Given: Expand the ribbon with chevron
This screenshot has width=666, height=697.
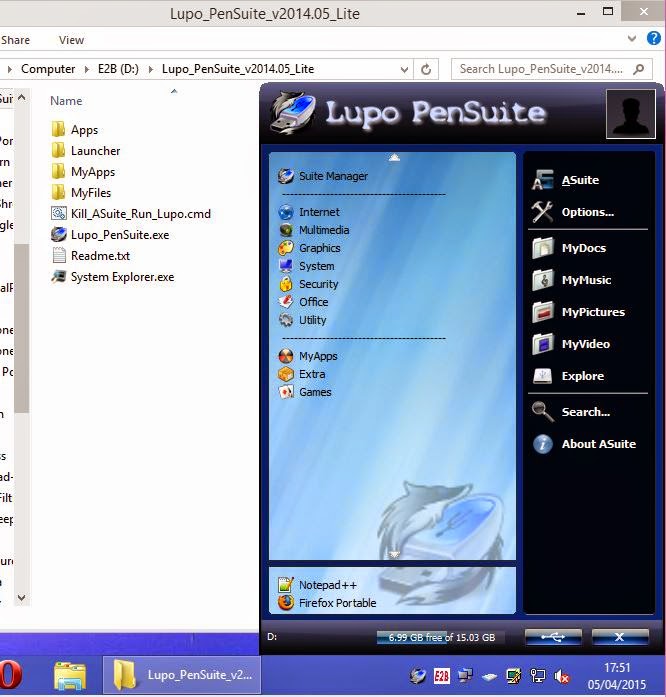Looking at the screenshot, I should [x=632, y=39].
